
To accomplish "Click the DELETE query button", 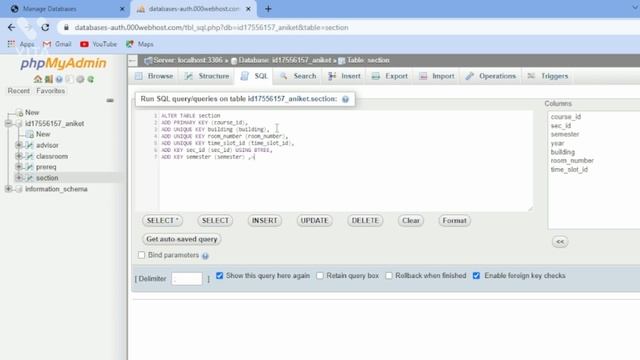I will pyautogui.click(x=365, y=220).
